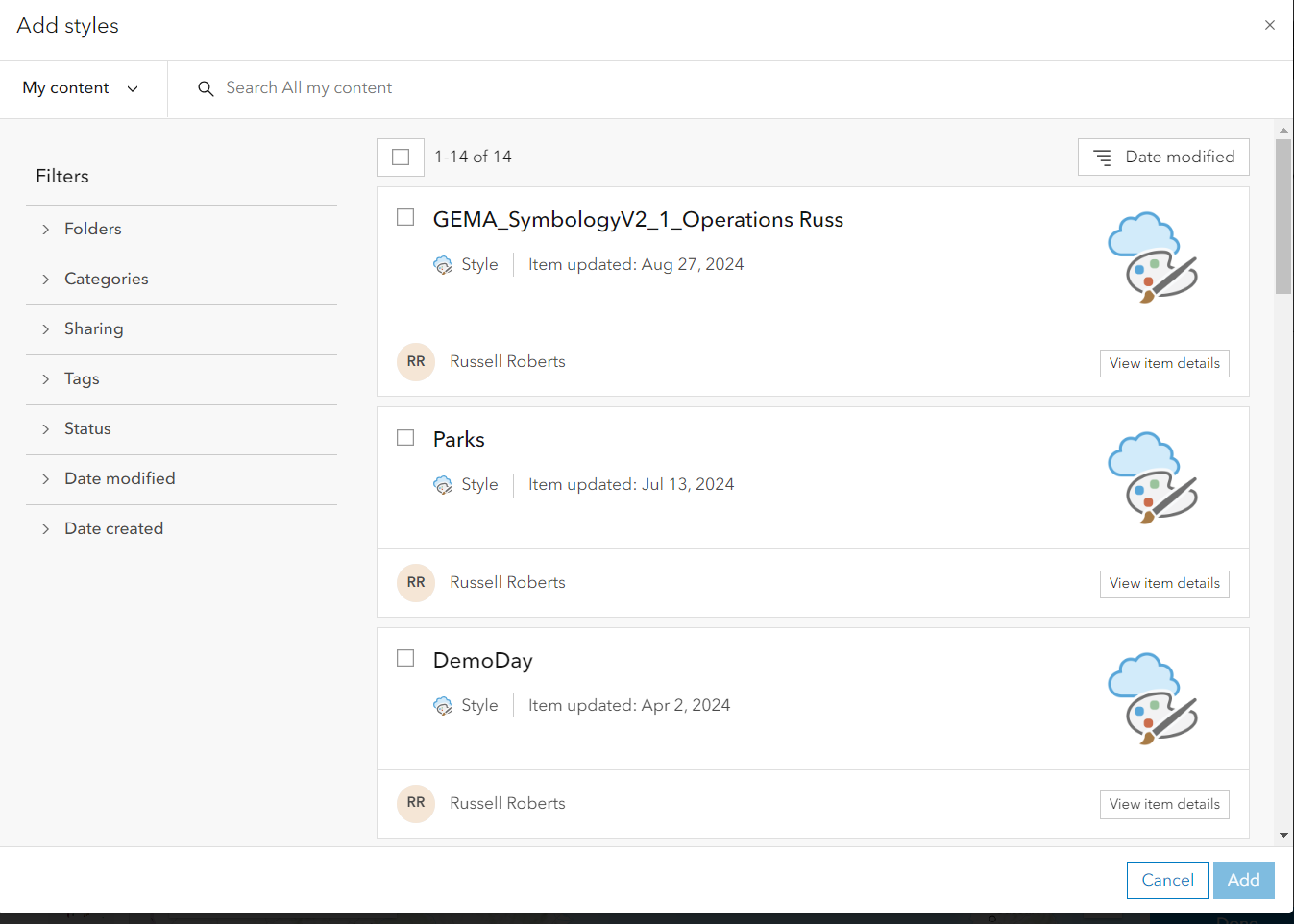
Task: Check the select-all items checkbox
Action: point(401,157)
